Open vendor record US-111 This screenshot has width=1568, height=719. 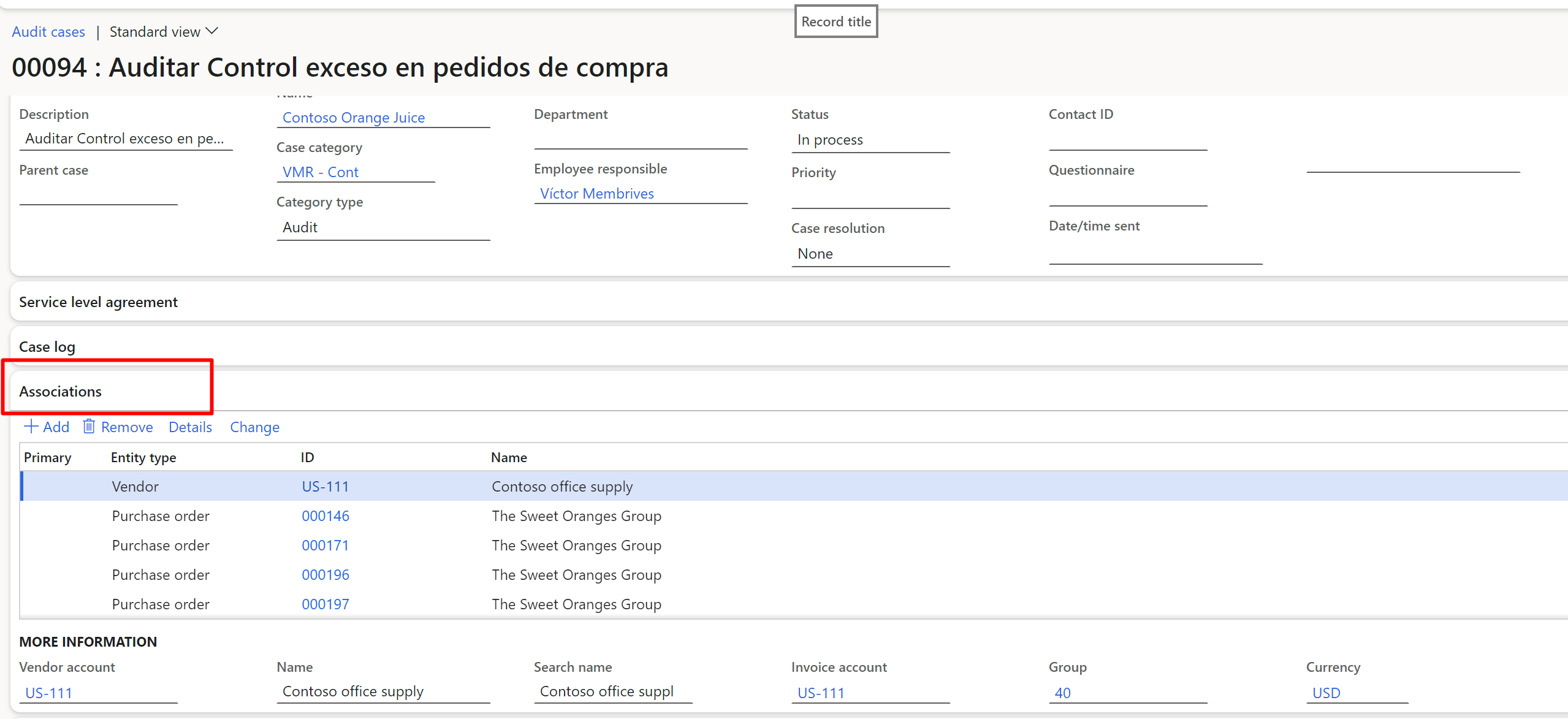tap(321, 487)
